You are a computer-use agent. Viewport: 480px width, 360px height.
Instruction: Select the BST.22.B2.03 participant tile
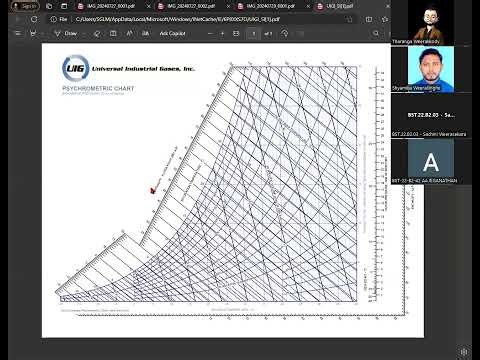pyautogui.click(x=431, y=115)
